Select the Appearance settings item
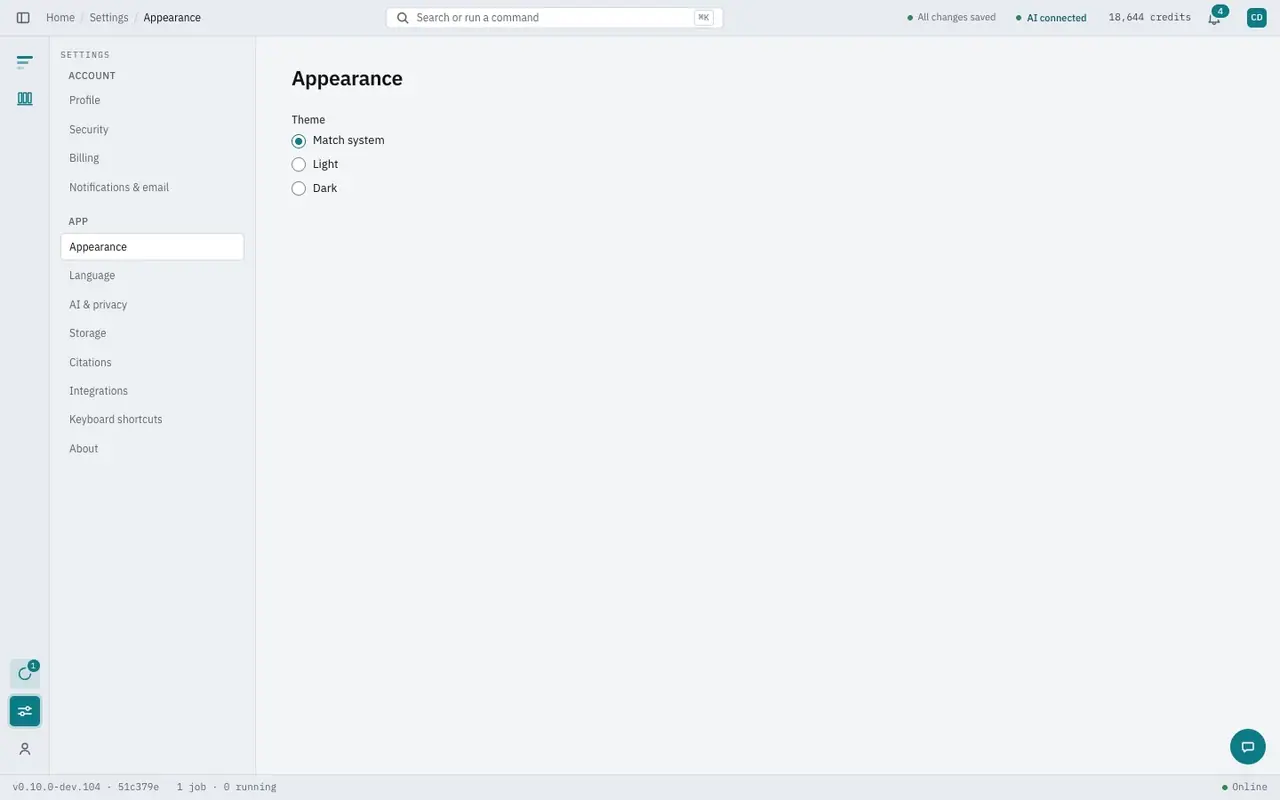The image size is (1280, 800). [x=152, y=247]
